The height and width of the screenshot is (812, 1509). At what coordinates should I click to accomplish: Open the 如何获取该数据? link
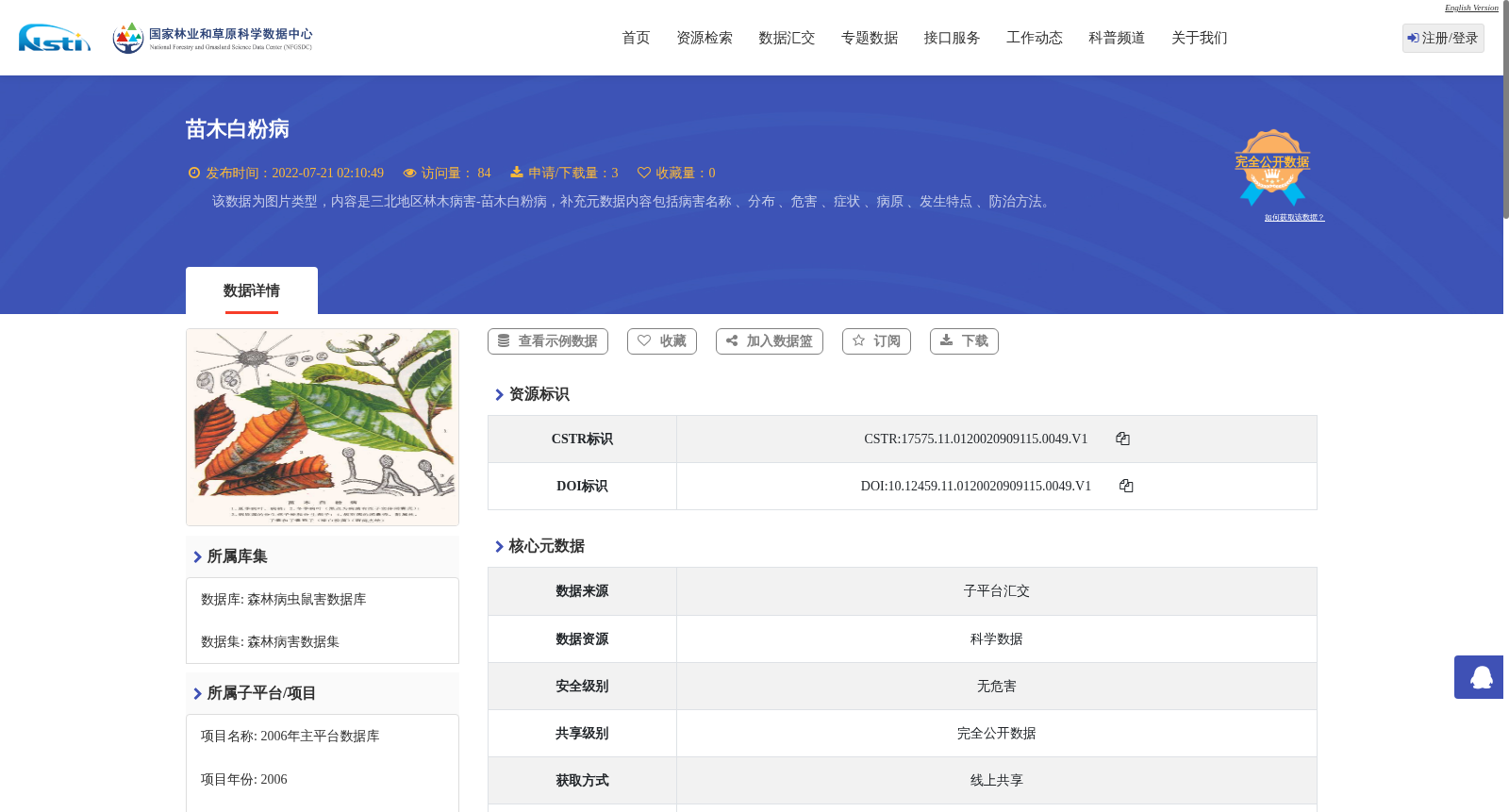click(x=1294, y=218)
